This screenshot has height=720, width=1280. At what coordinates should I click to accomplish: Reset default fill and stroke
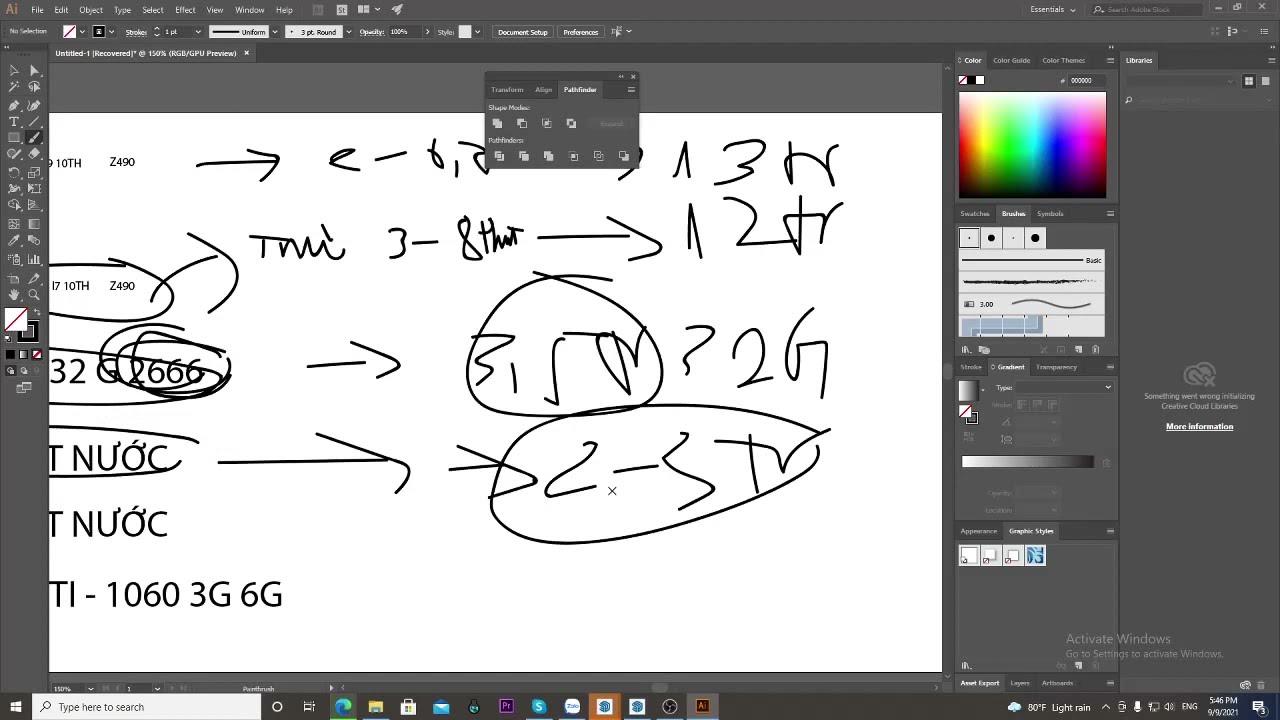[x=9, y=338]
